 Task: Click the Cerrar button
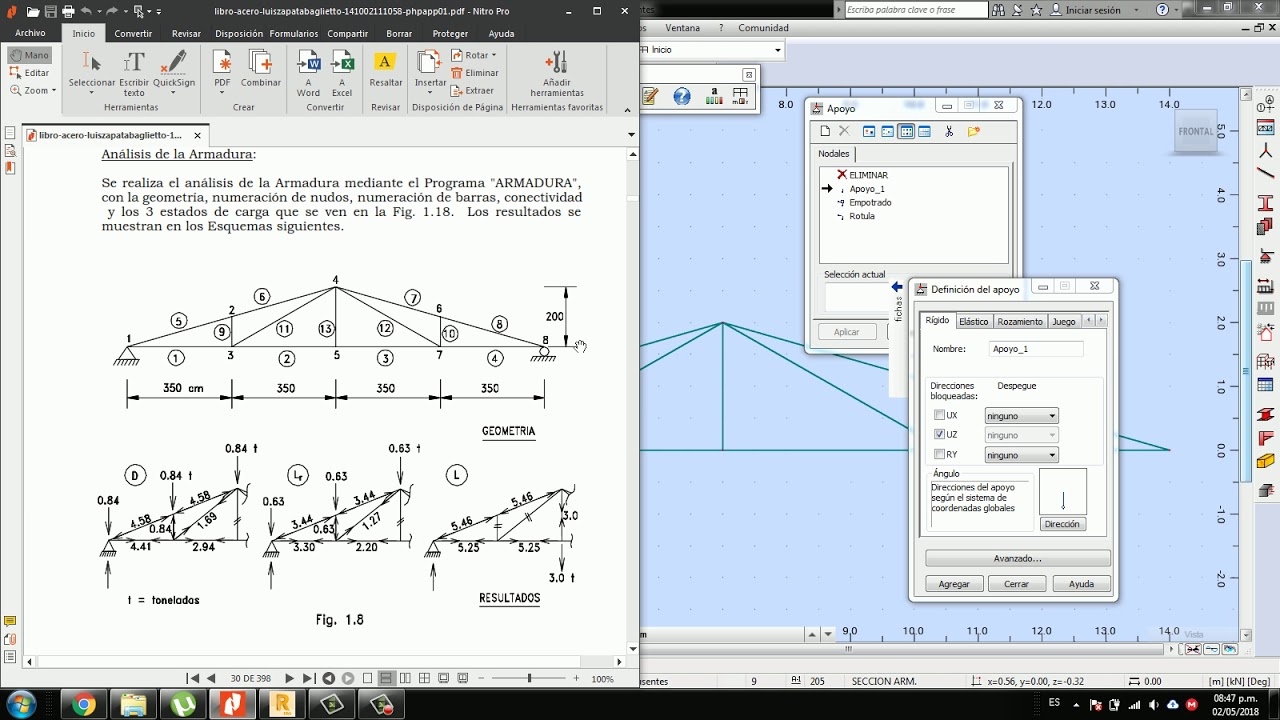(1017, 584)
